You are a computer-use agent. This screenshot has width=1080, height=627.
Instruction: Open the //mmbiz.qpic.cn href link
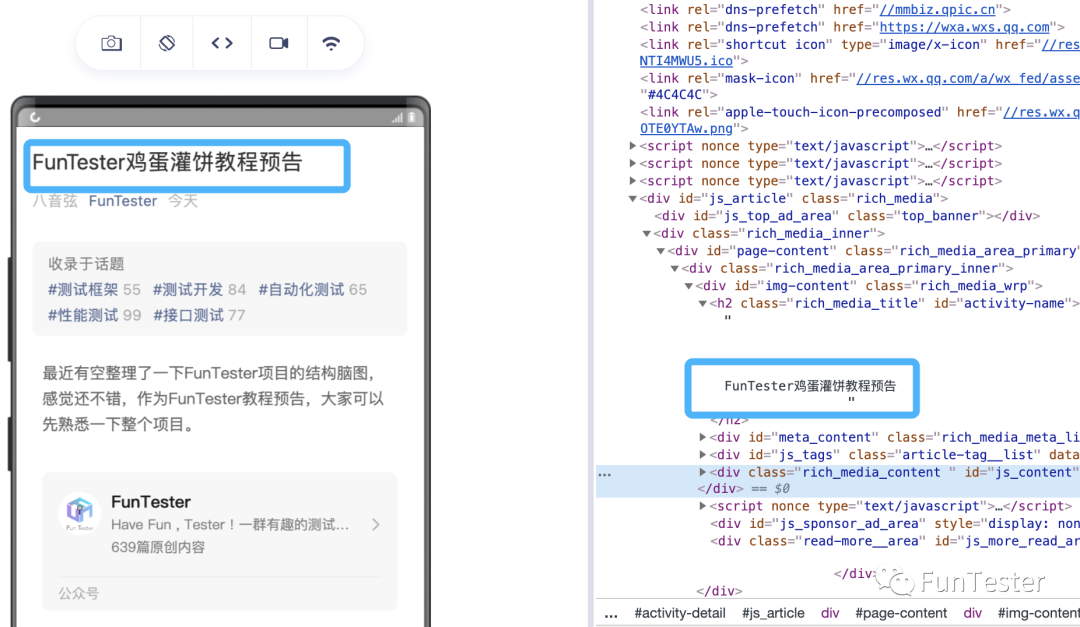pyautogui.click(x=937, y=10)
